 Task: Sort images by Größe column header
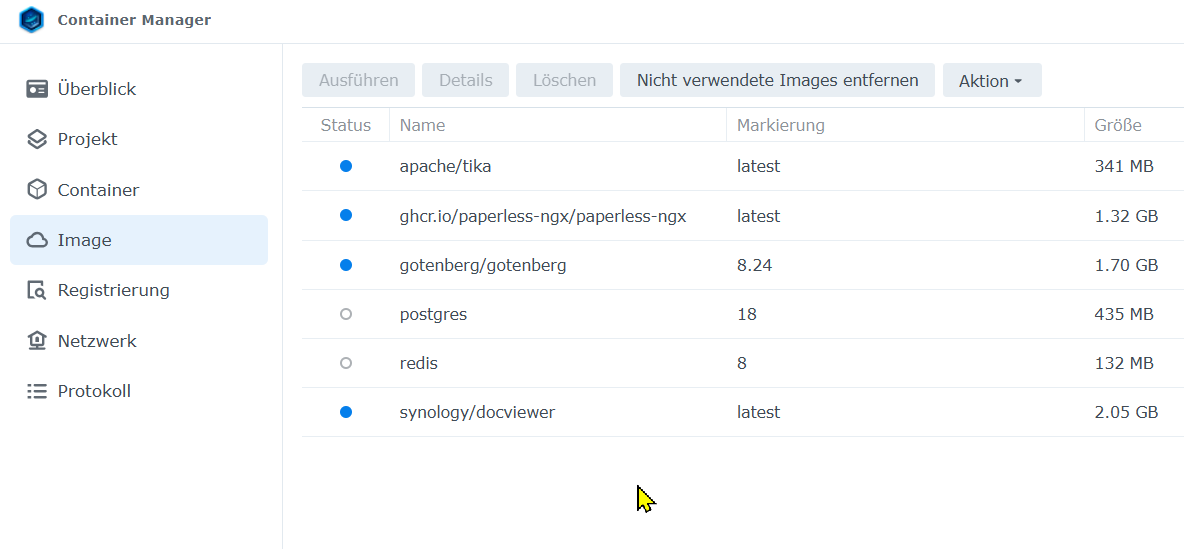[1118, 125]
